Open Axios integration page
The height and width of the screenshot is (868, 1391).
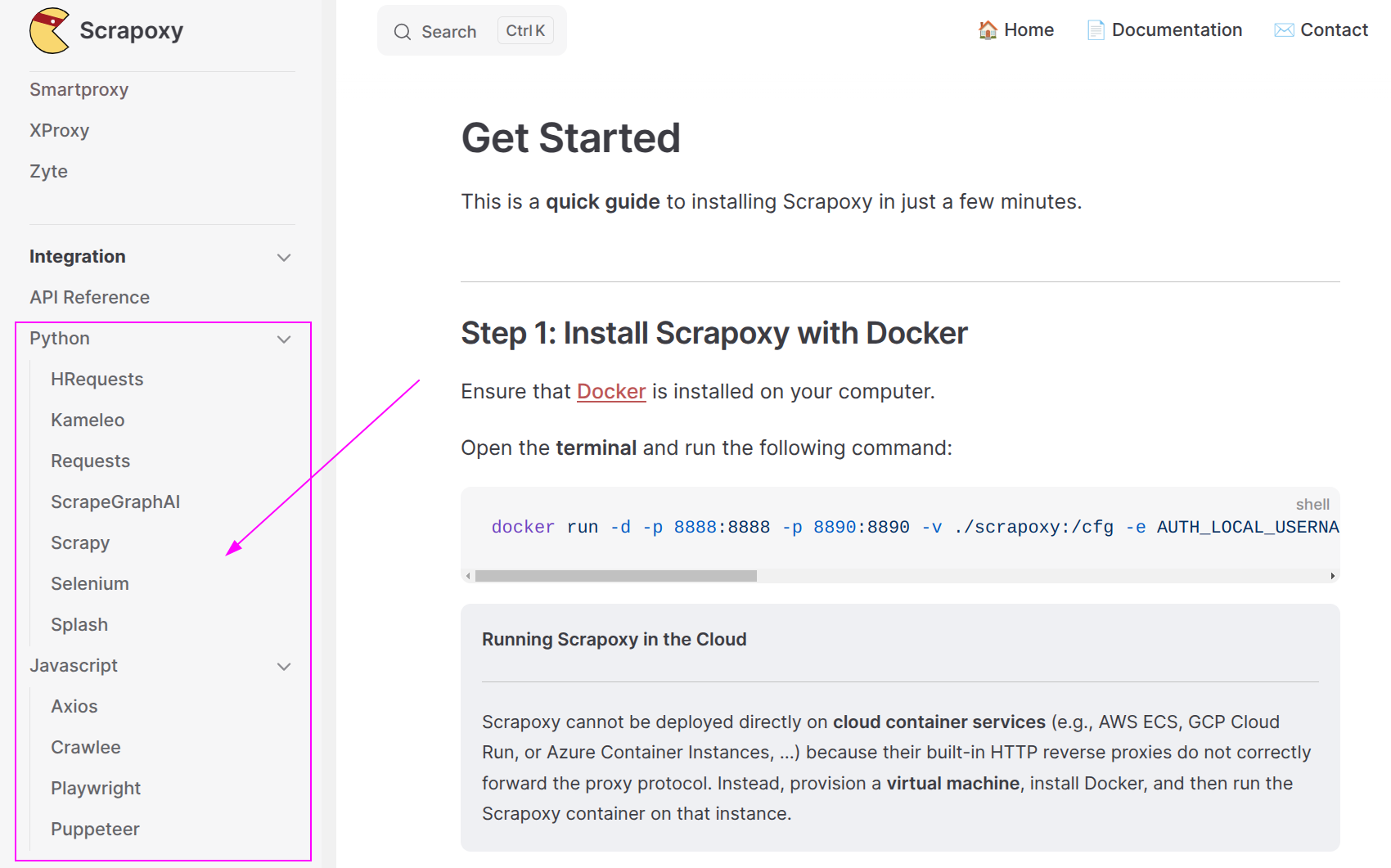(x=74, y=707)
